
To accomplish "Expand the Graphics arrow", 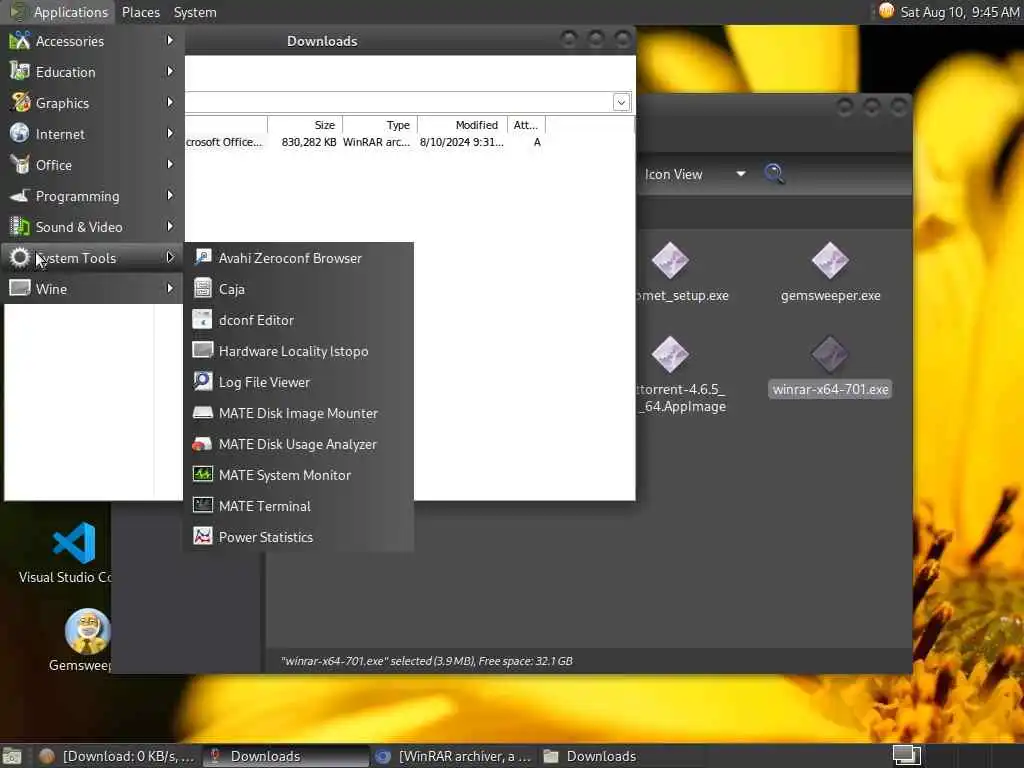I will (170, 103).
